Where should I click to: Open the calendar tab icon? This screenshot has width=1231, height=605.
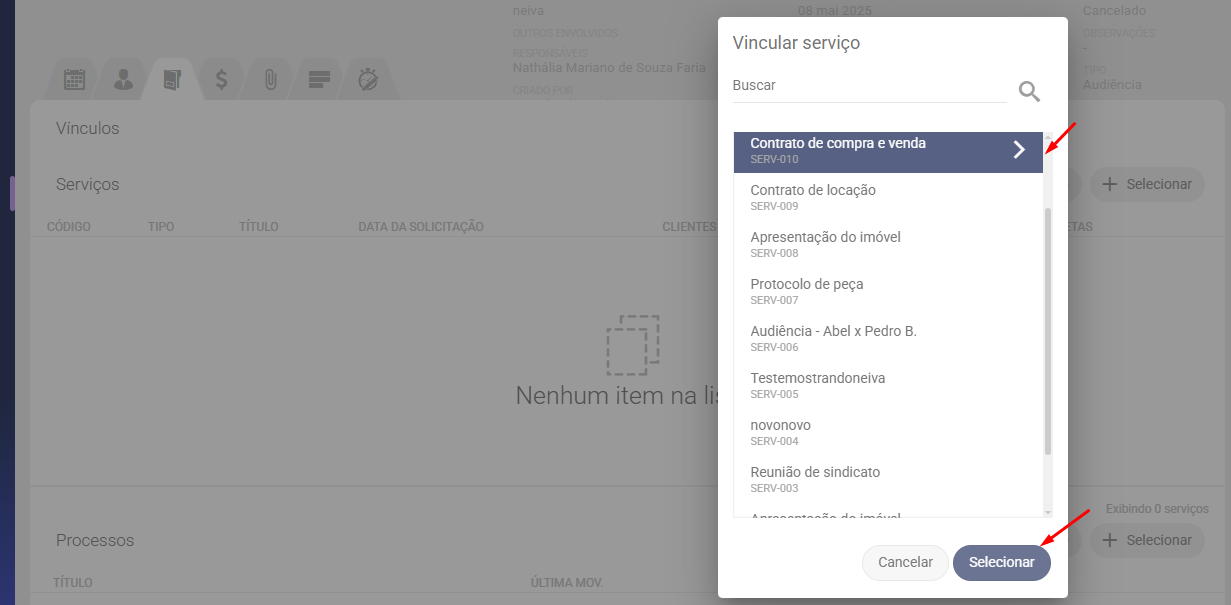pyautogui.click(x=75, y=80)
